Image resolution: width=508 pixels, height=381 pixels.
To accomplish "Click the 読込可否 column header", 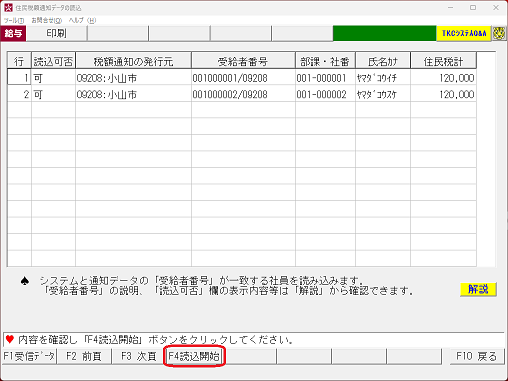I will (53, 61).
